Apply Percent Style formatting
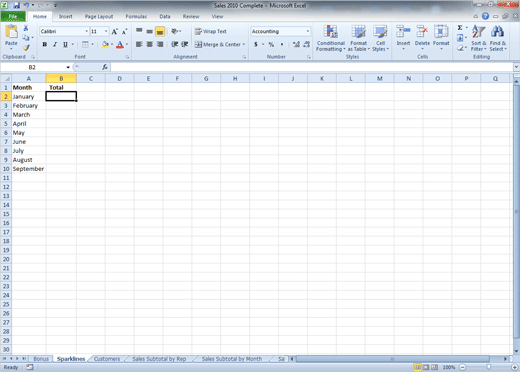 pos(271,44)
